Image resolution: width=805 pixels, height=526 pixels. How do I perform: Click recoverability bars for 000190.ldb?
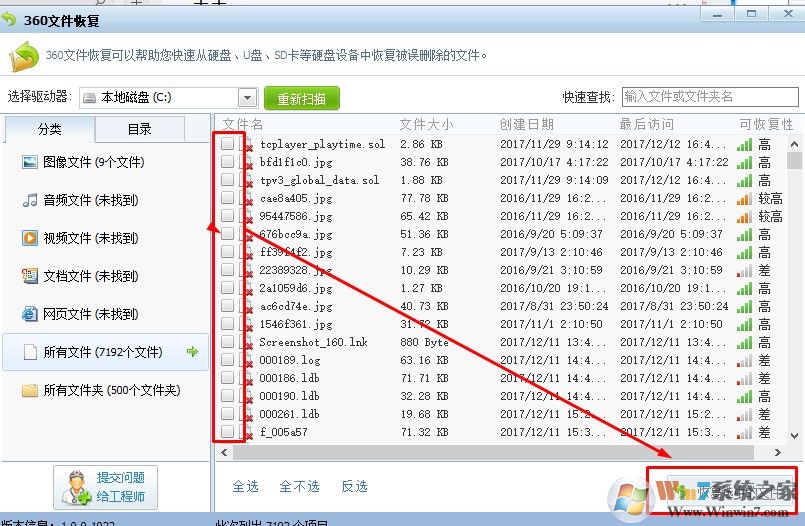(744, 397)
